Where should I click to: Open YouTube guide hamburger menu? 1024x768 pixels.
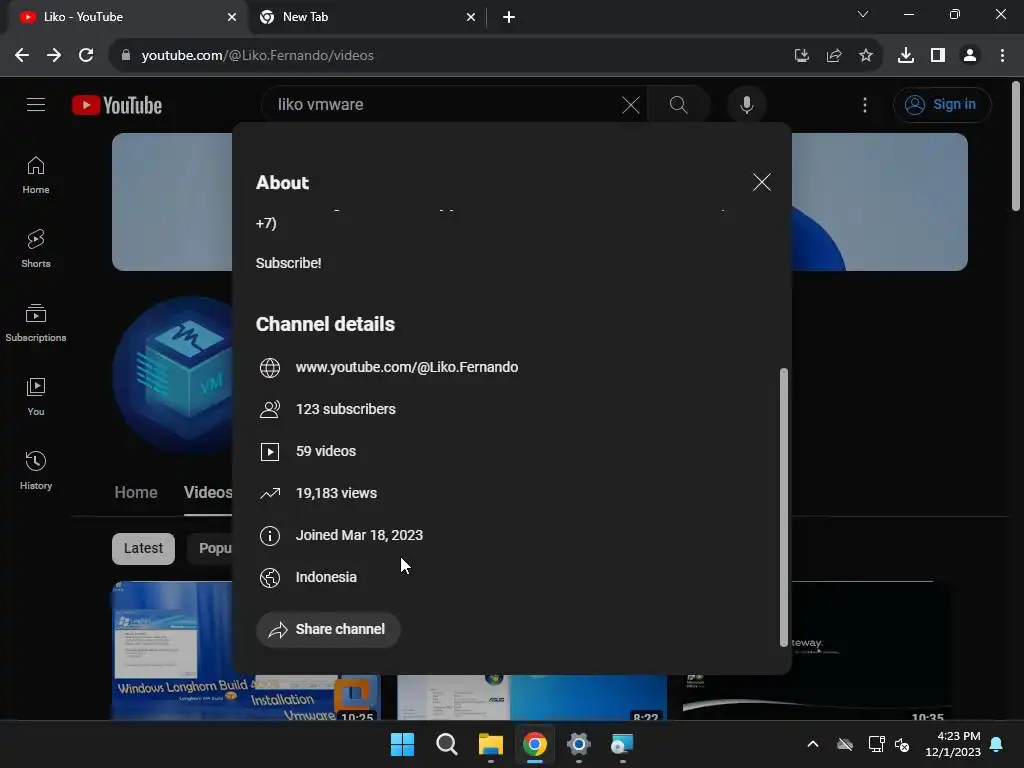tap(36, 104)
